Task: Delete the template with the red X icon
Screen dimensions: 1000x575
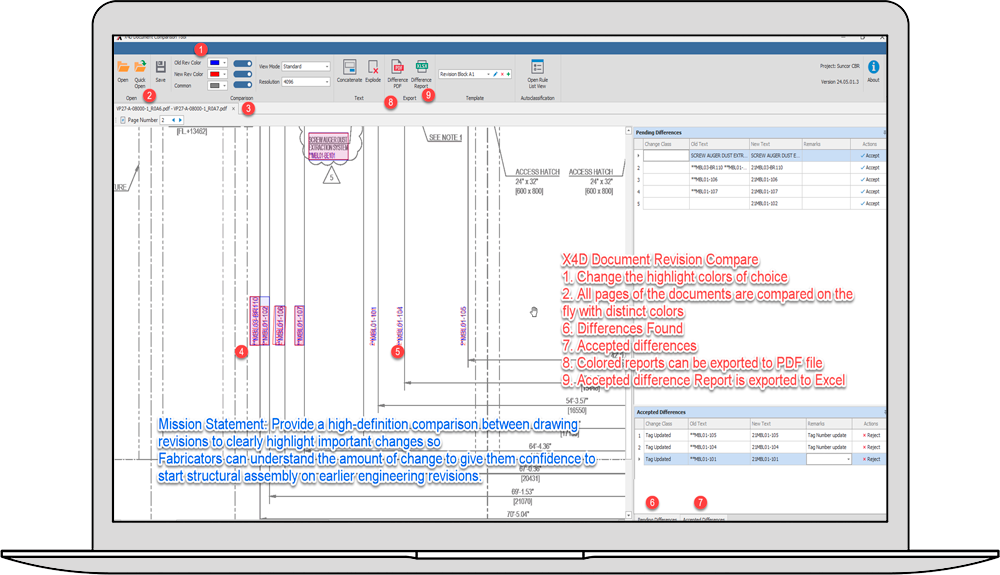Action: coord(502,75)
